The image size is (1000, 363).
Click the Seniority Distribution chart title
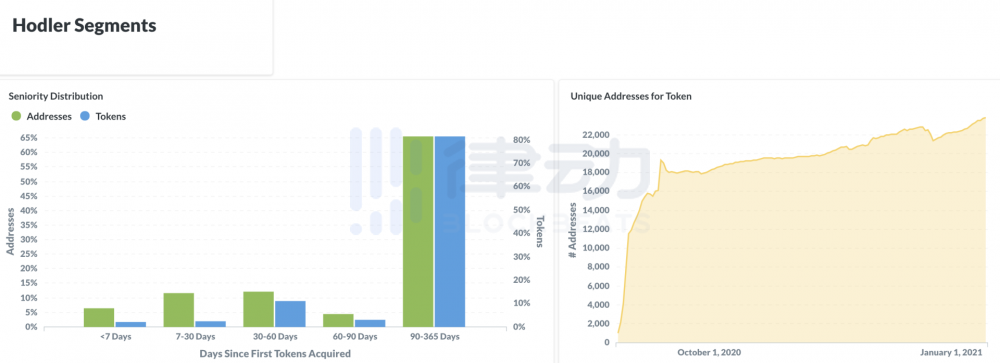tap(56, 96)
